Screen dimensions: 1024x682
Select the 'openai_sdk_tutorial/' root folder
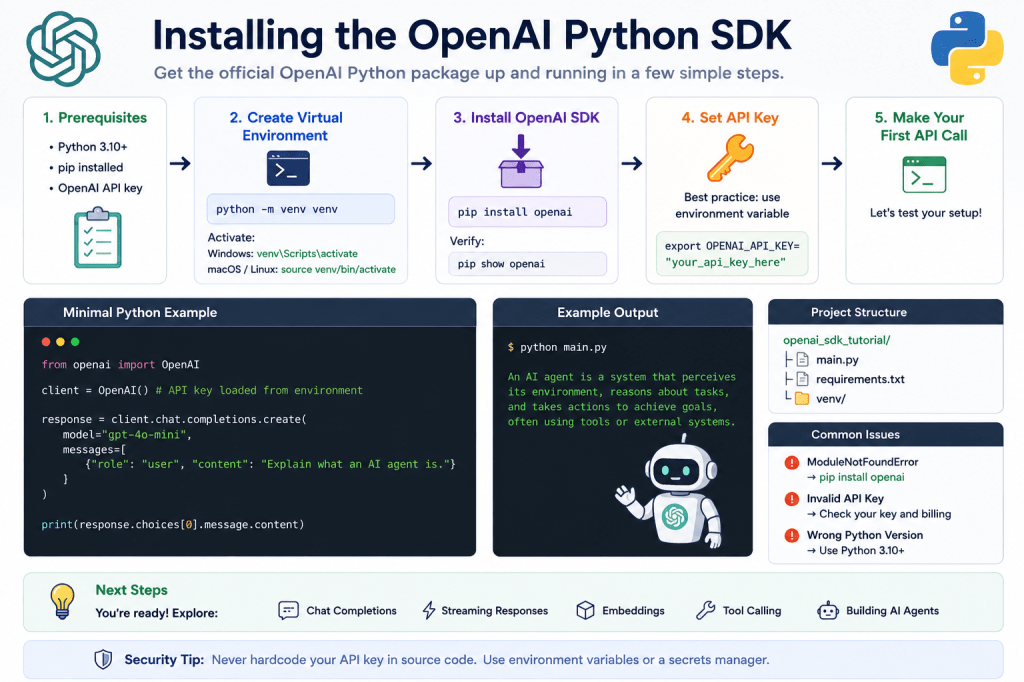click(x=837, y=340)
